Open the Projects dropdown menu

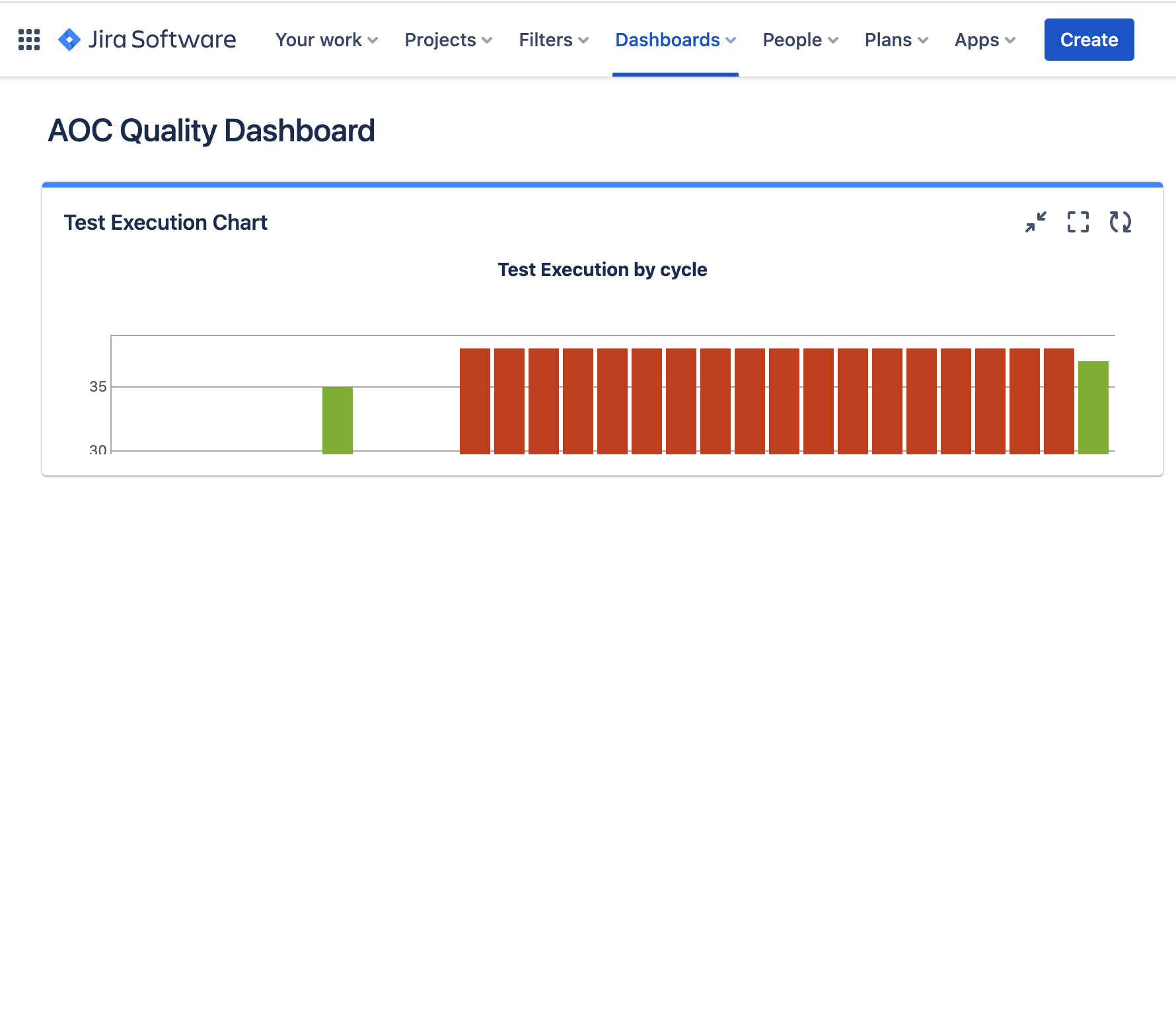pyautogui.click(x=448, y=40)
